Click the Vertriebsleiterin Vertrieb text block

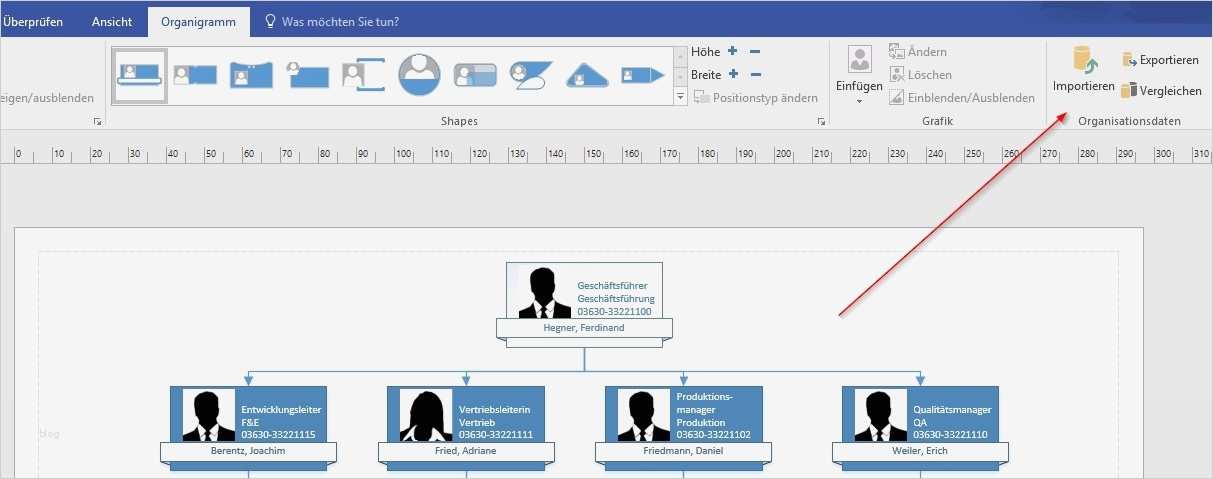coord(496,422)
